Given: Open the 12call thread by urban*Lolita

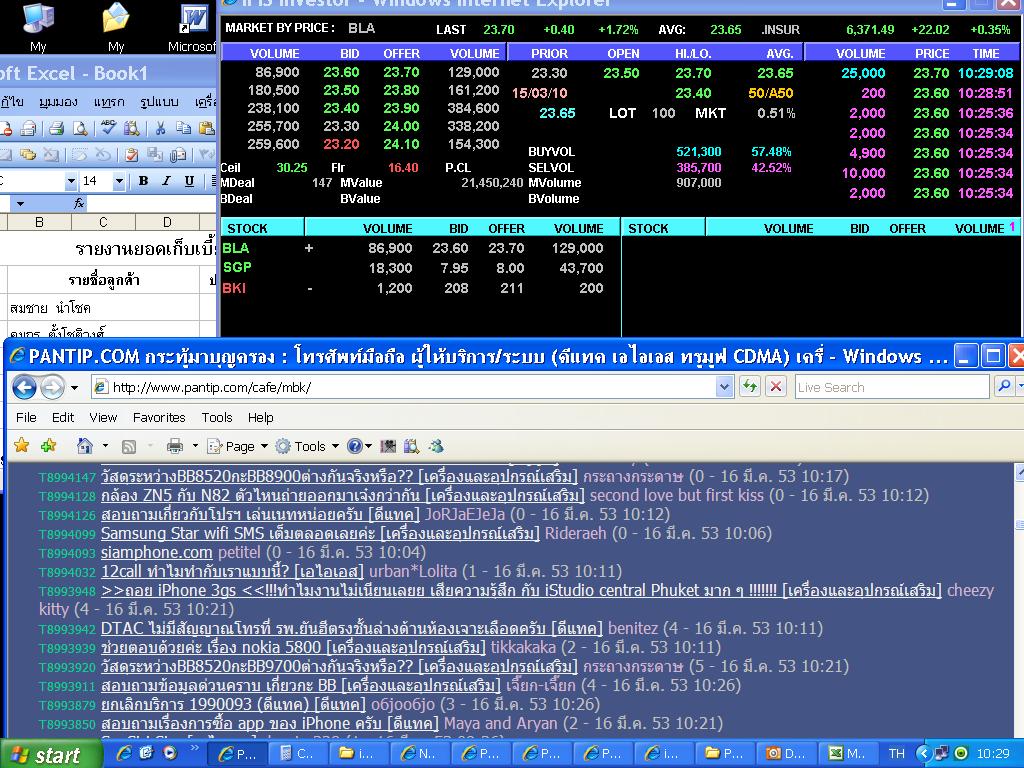Looking at the screenshot, I should point(232,571).
